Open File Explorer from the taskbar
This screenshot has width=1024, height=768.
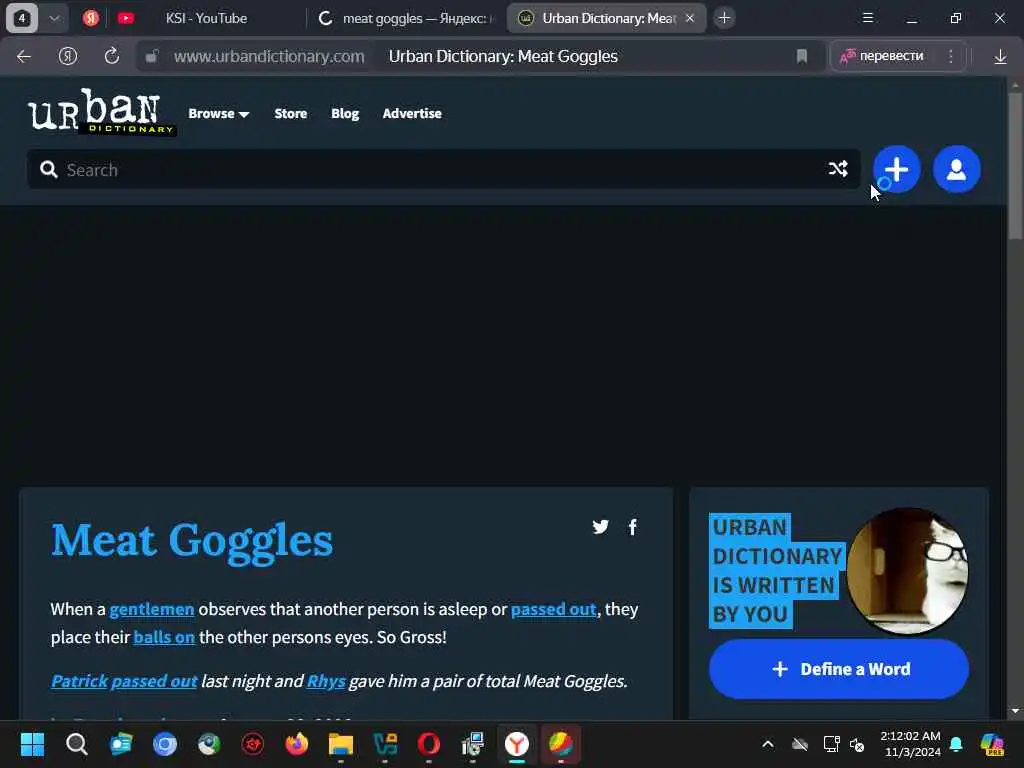click(341, 744)
